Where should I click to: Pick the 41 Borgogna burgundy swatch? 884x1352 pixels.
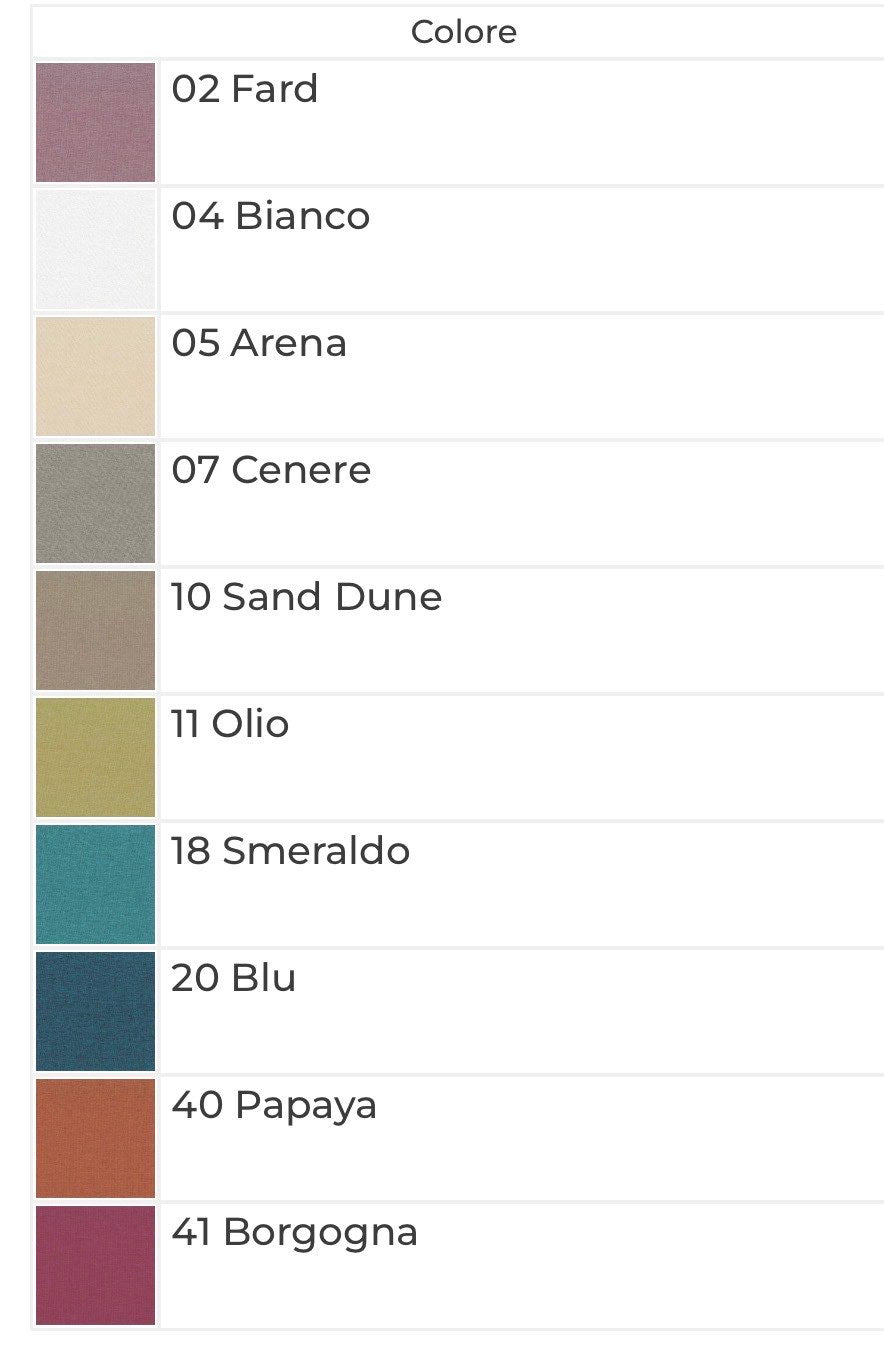pos(96,1265)
